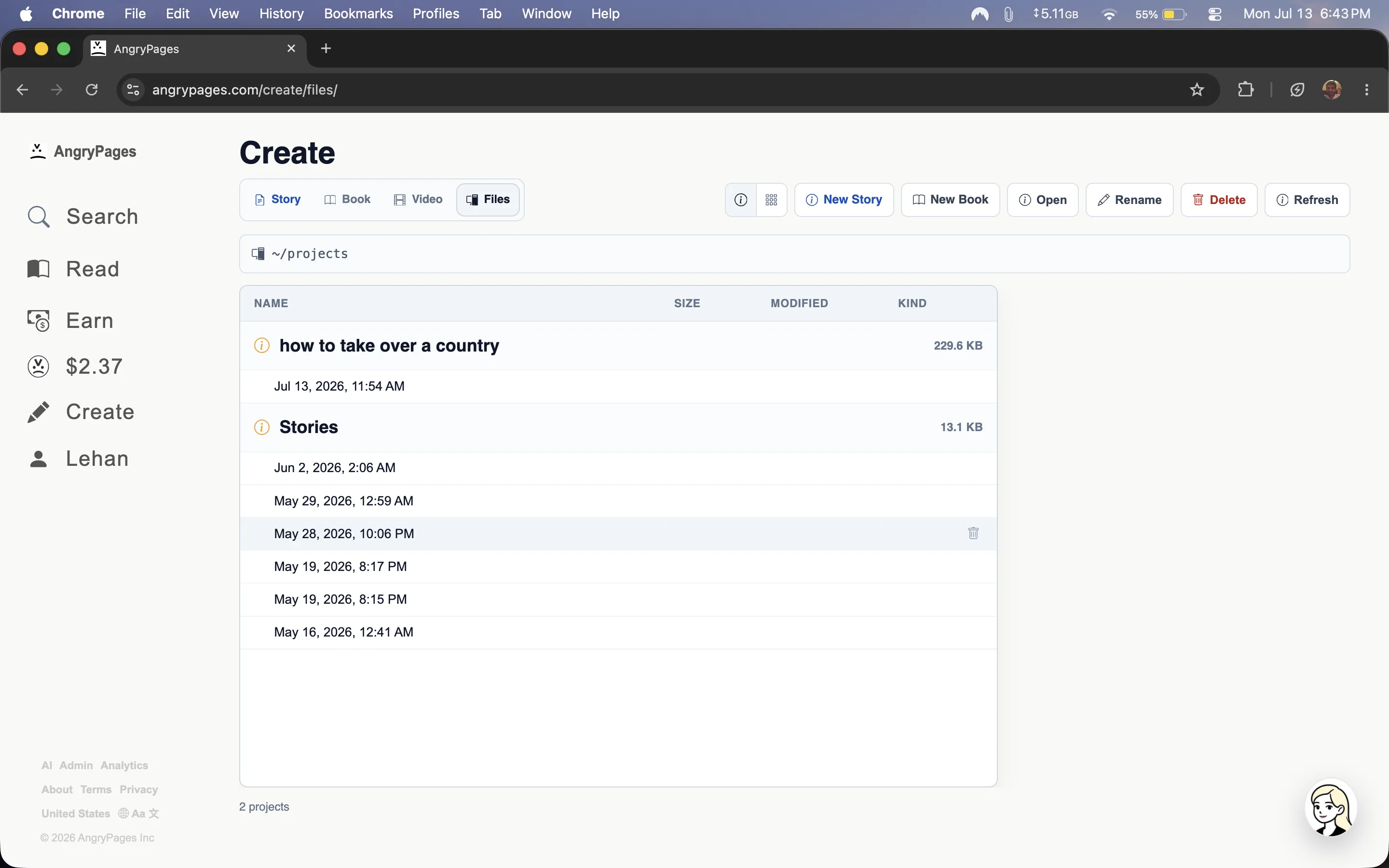Select the Video tab
Image resolution: width=1389 pixels, height=868 pixels.
(x=418, y=199)
